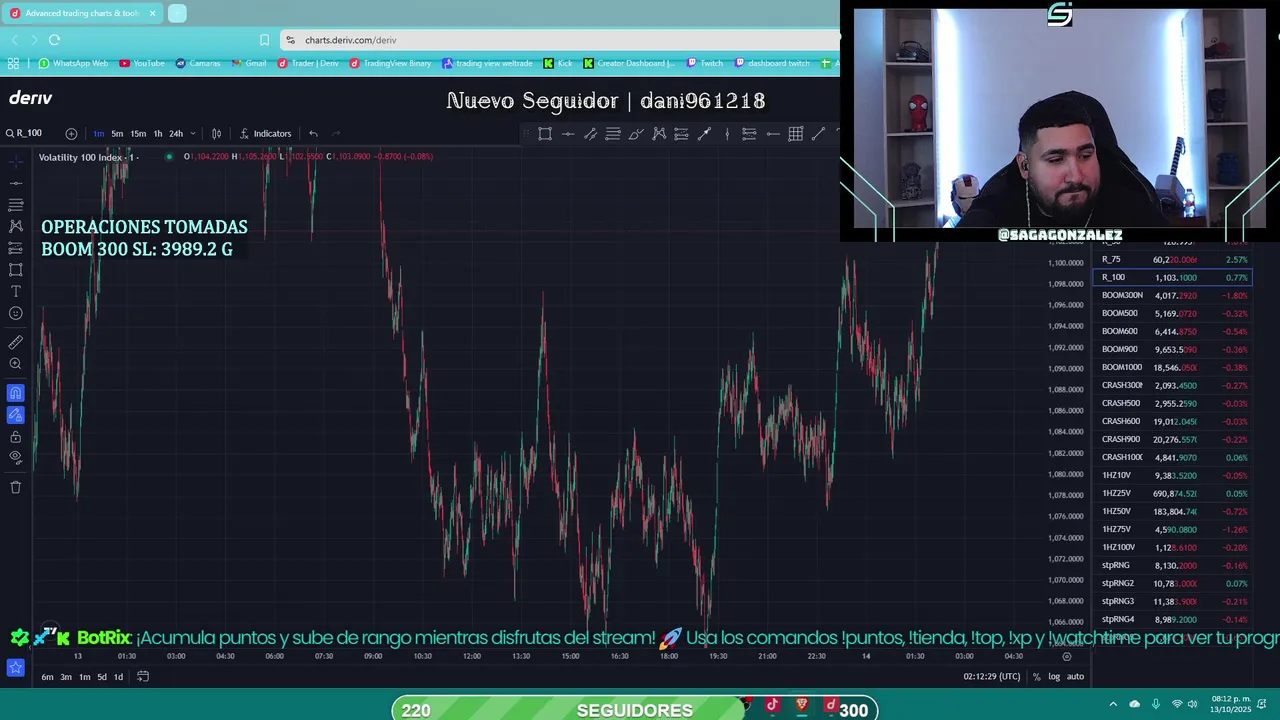Click the browser address bar
1280x720 pixels.
tap(560, 40)
